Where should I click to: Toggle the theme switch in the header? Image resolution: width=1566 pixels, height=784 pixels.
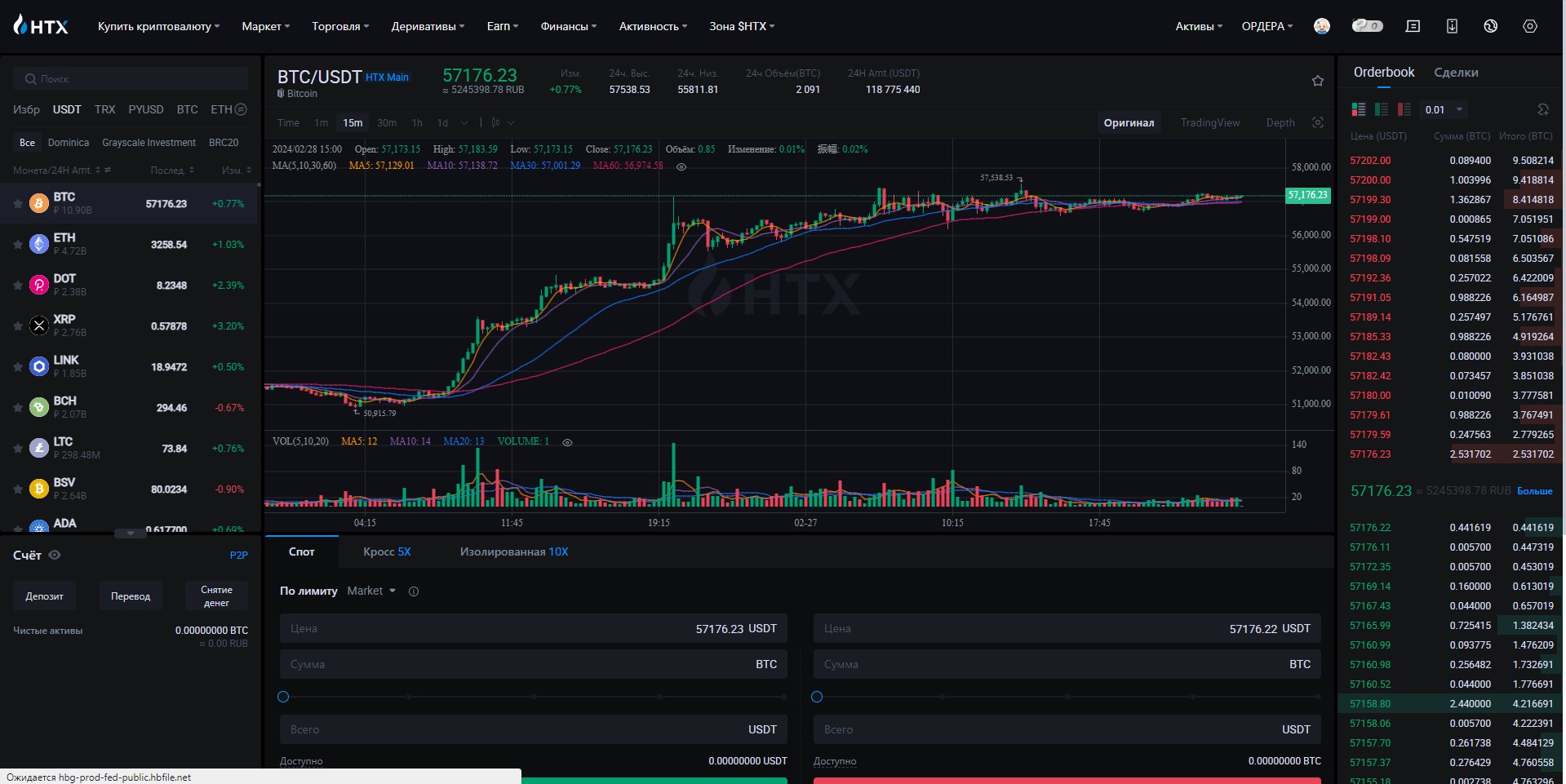click(1368, 26)
